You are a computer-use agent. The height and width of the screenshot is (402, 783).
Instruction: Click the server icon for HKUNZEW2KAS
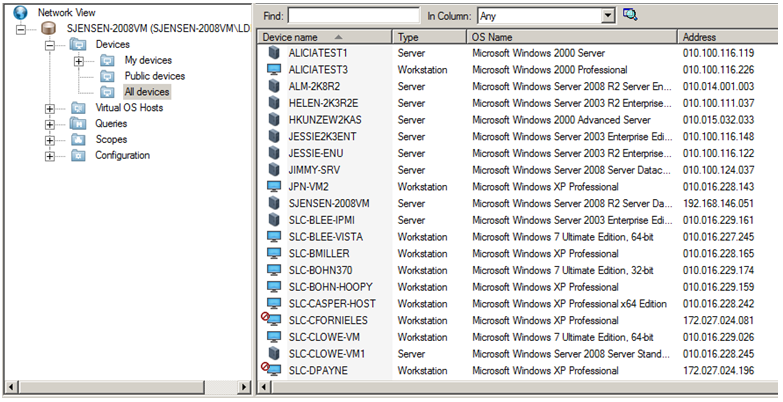[274, 119]
